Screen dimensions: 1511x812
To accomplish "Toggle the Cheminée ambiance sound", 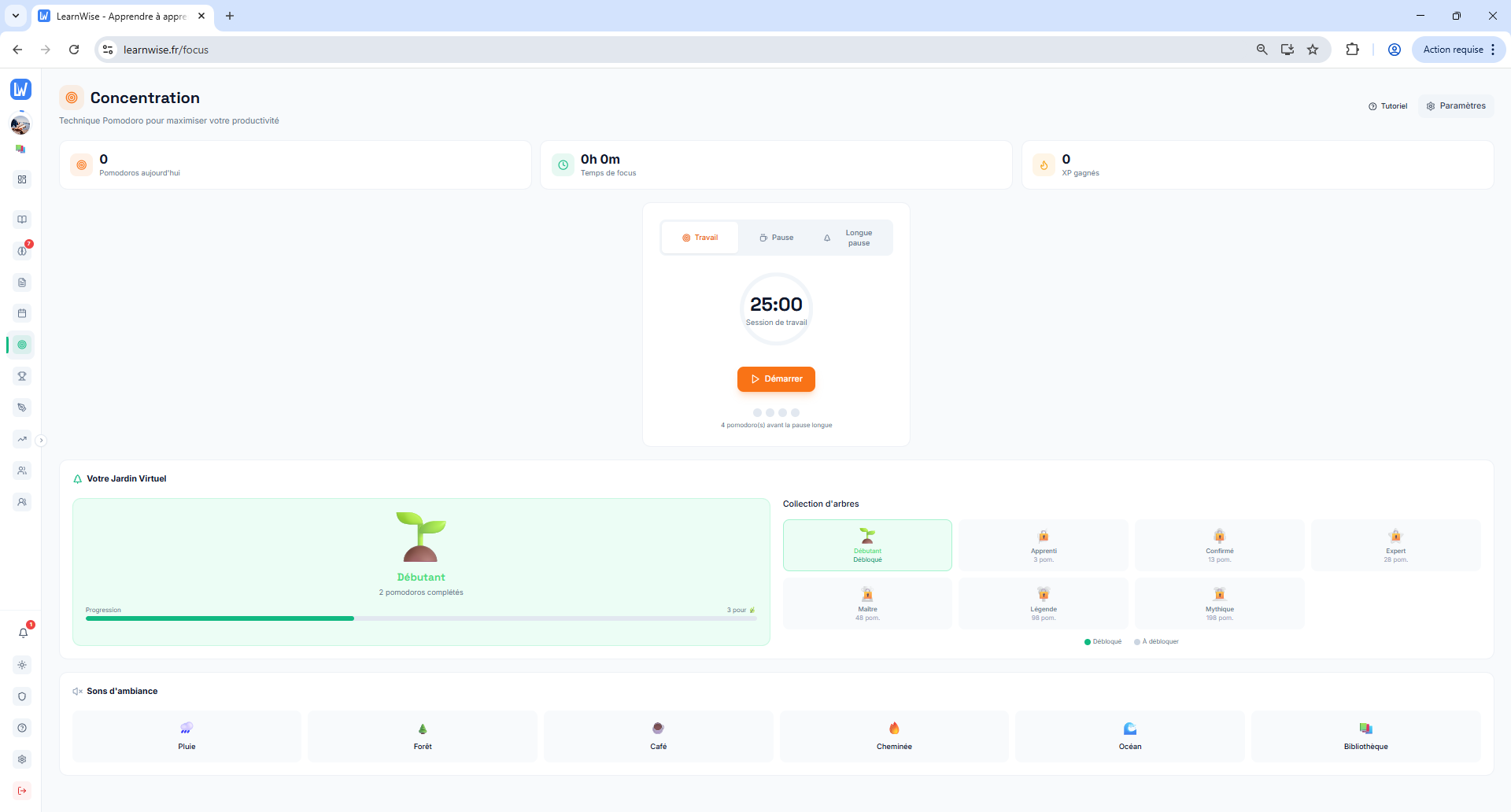I will pos(894,736).
